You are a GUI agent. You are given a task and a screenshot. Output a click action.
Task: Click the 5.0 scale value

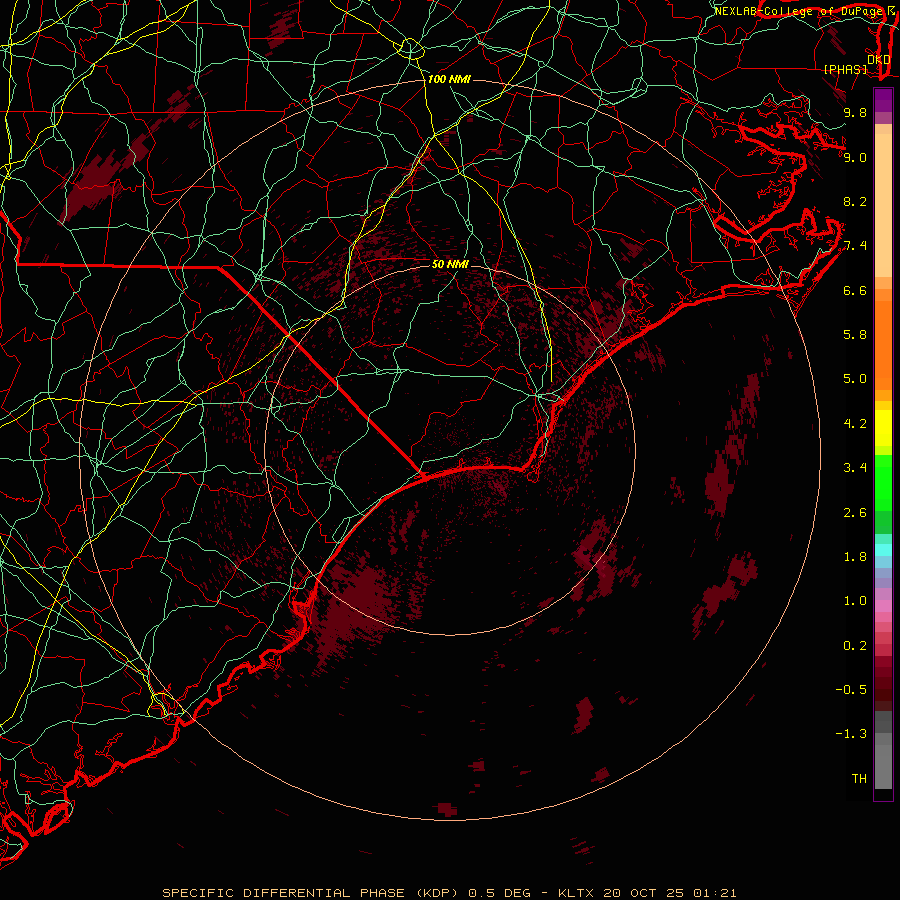[855, 379]
